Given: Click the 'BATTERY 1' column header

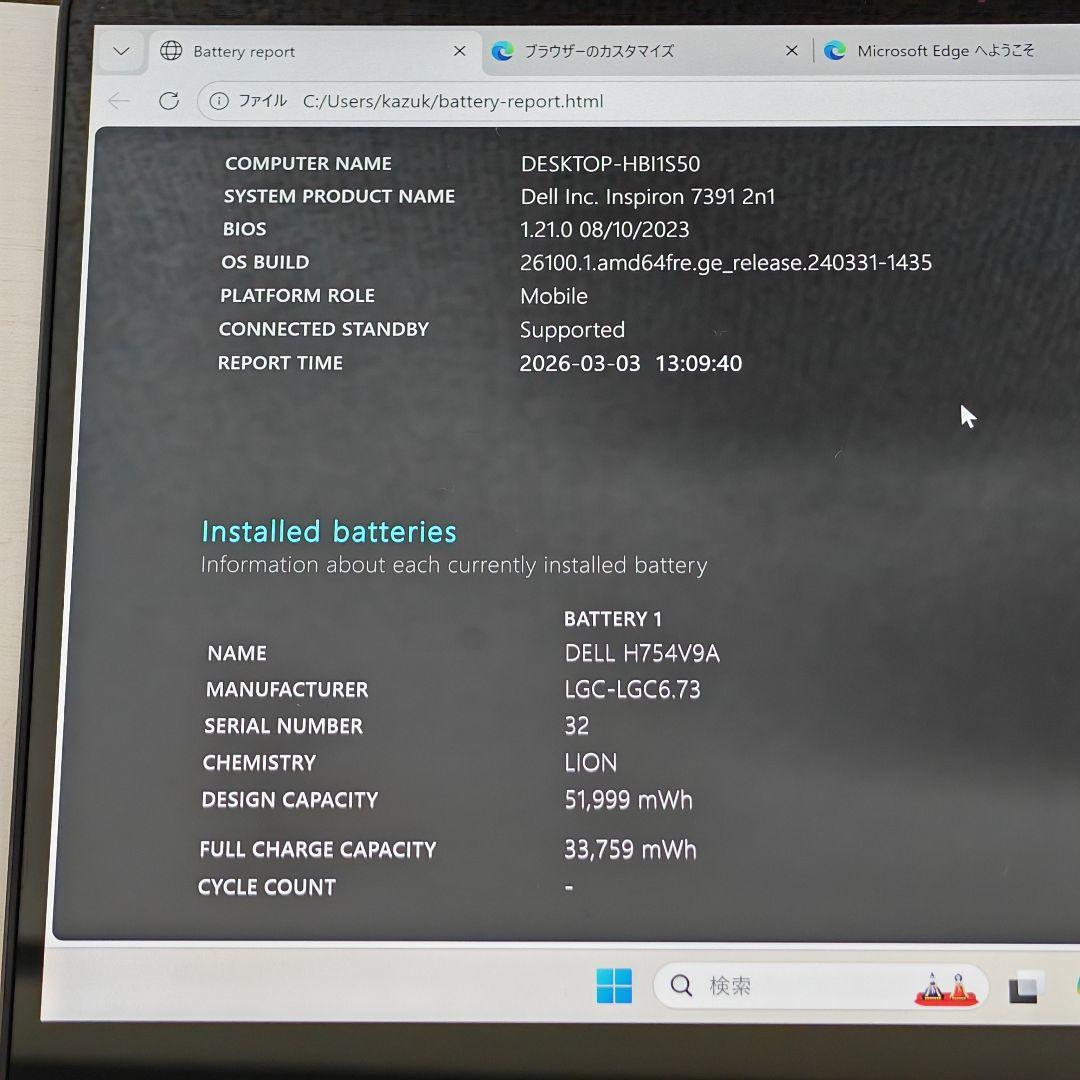Looking at the screenshot, I should [x=613, y=619].
